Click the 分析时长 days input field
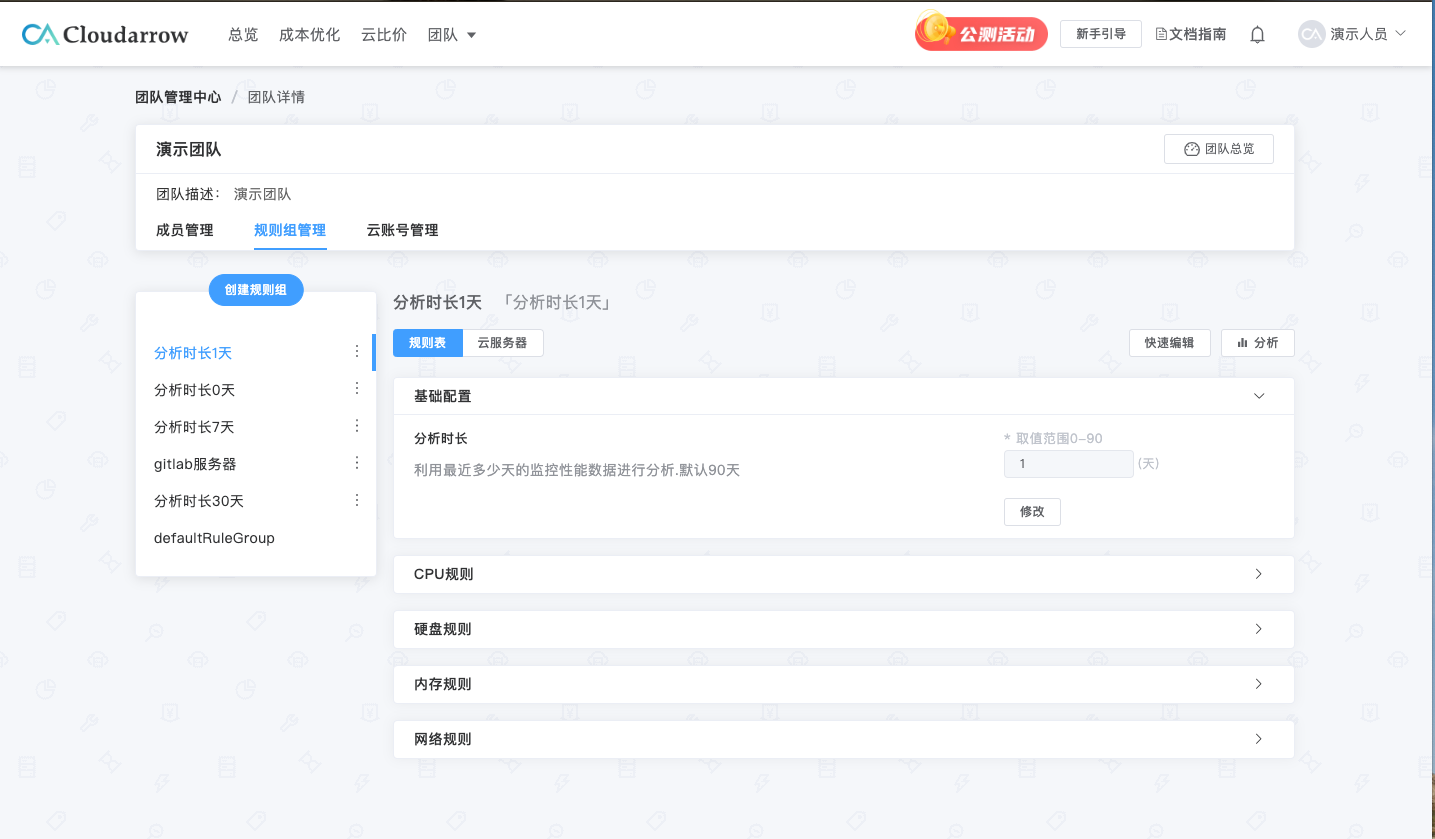The image size is (1435, 839). point(1068,464)
